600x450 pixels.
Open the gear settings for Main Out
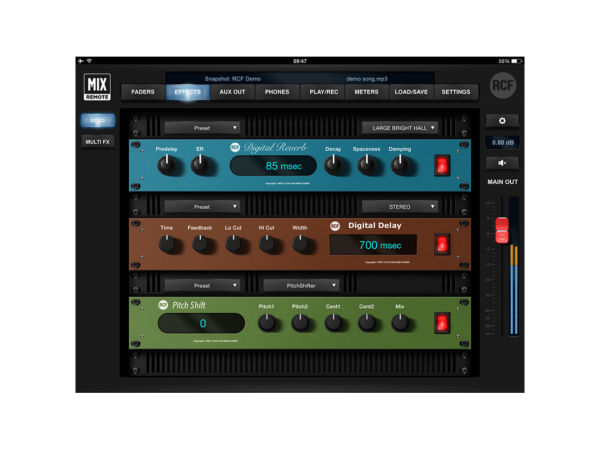coord(502,121)
